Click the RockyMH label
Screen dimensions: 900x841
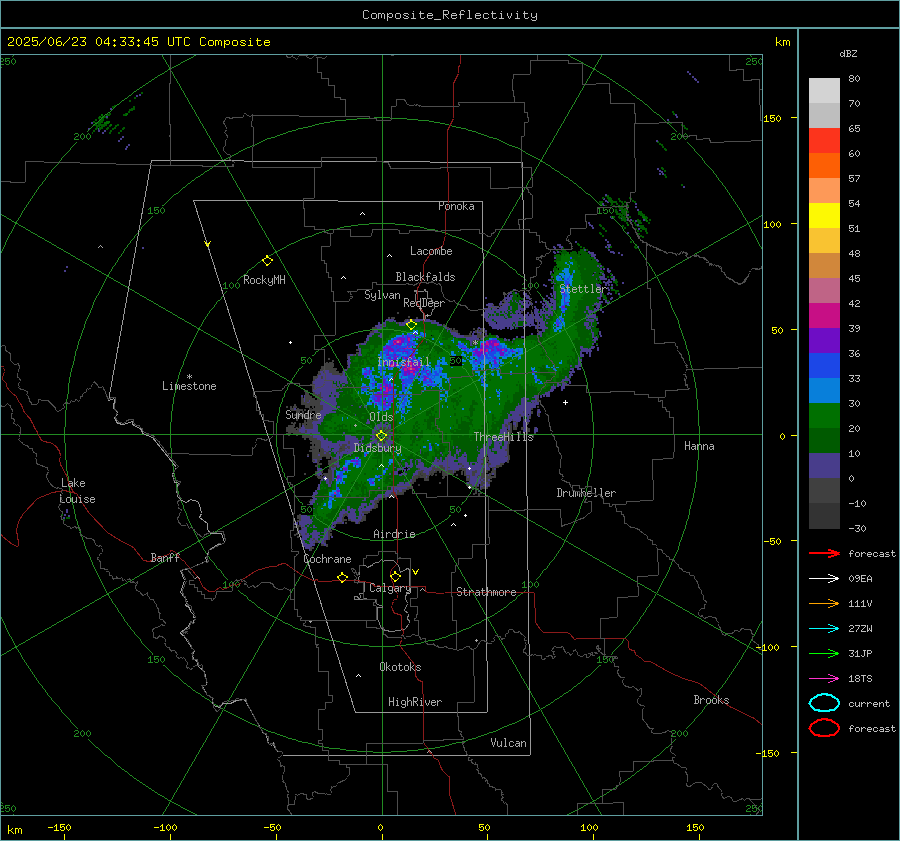(x=264, y=280)
